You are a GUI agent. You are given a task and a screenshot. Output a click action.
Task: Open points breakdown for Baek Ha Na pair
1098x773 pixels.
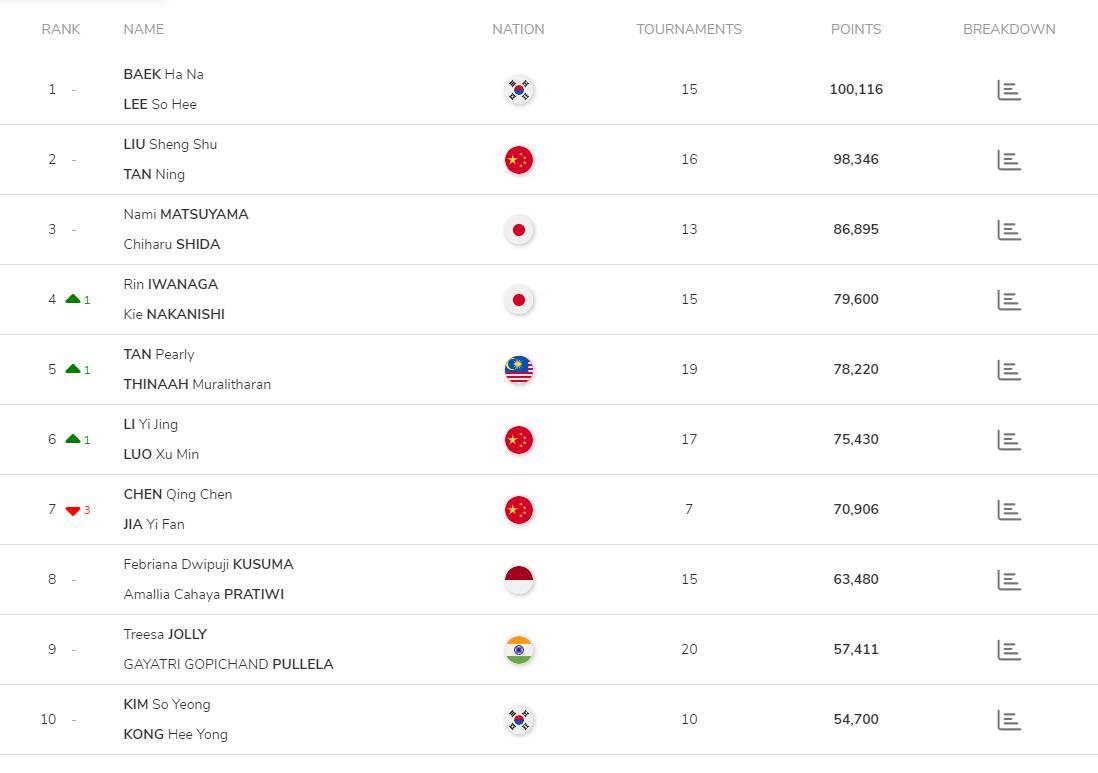pyautogui.click(x=1009, y=90)
